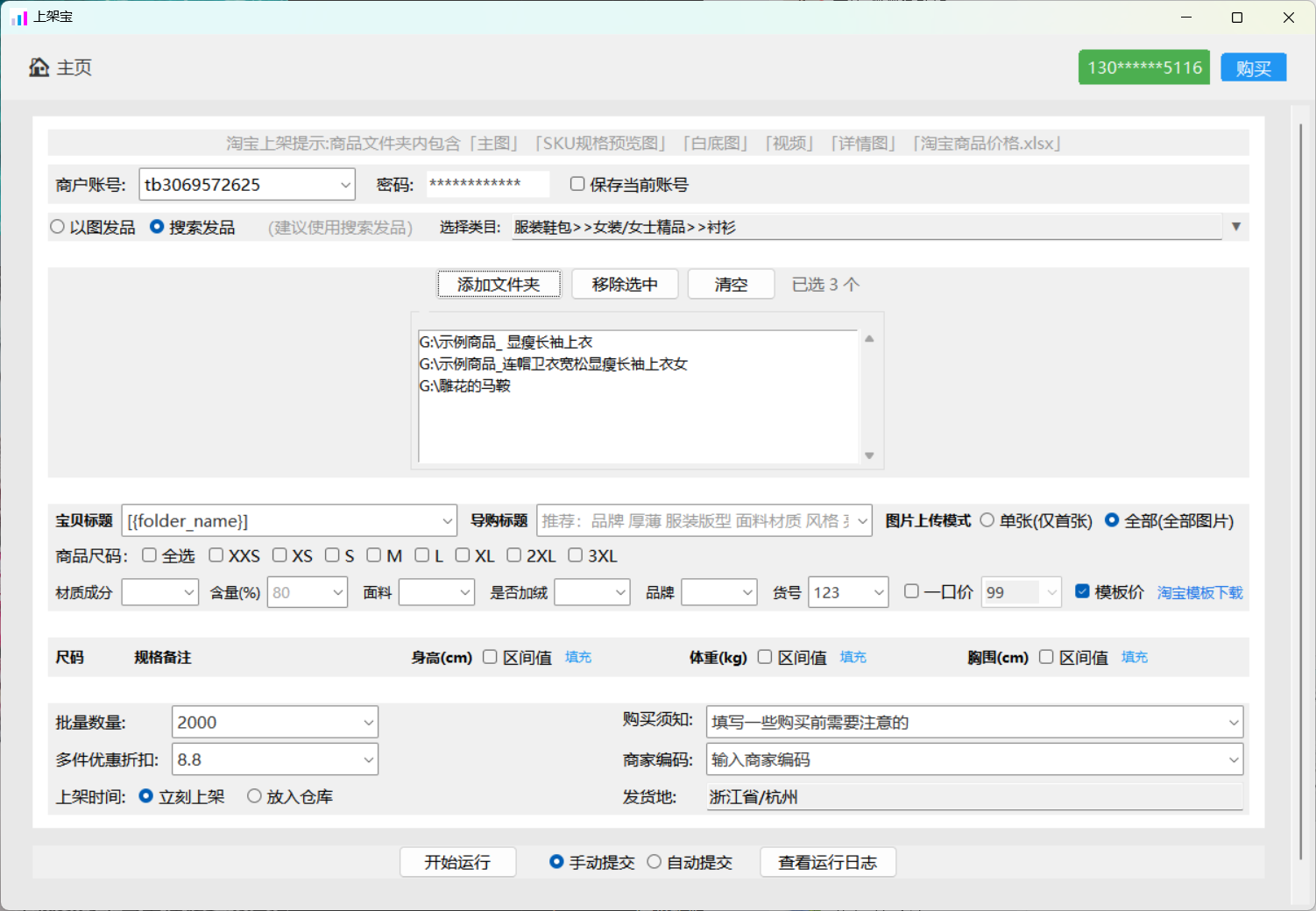Select 自动提交 radio option
Image resolution: width=1316 pixels, height=911 pixels.
[654, 862]
